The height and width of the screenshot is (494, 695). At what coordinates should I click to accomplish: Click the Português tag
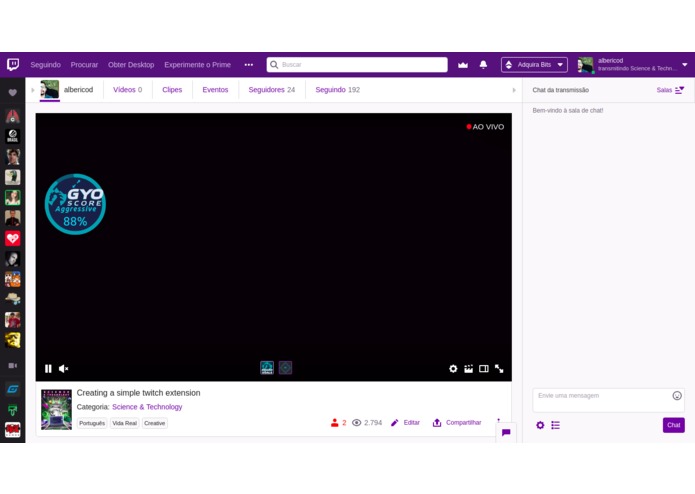click(x=92, y=423)
